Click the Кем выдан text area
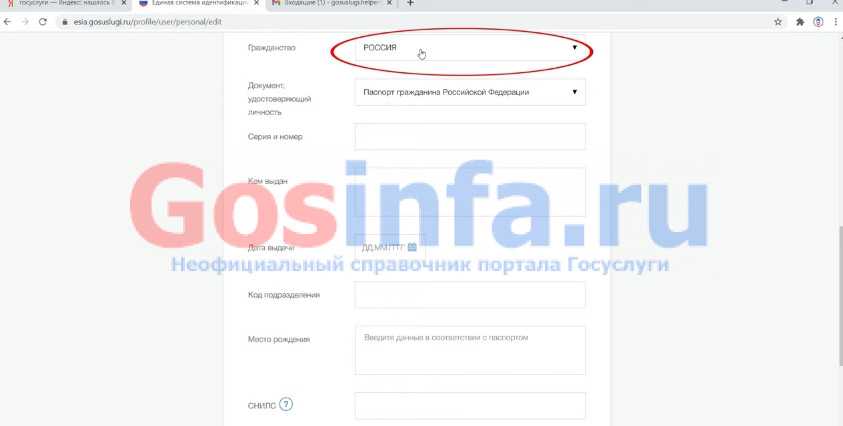 [x=470, y=191]
